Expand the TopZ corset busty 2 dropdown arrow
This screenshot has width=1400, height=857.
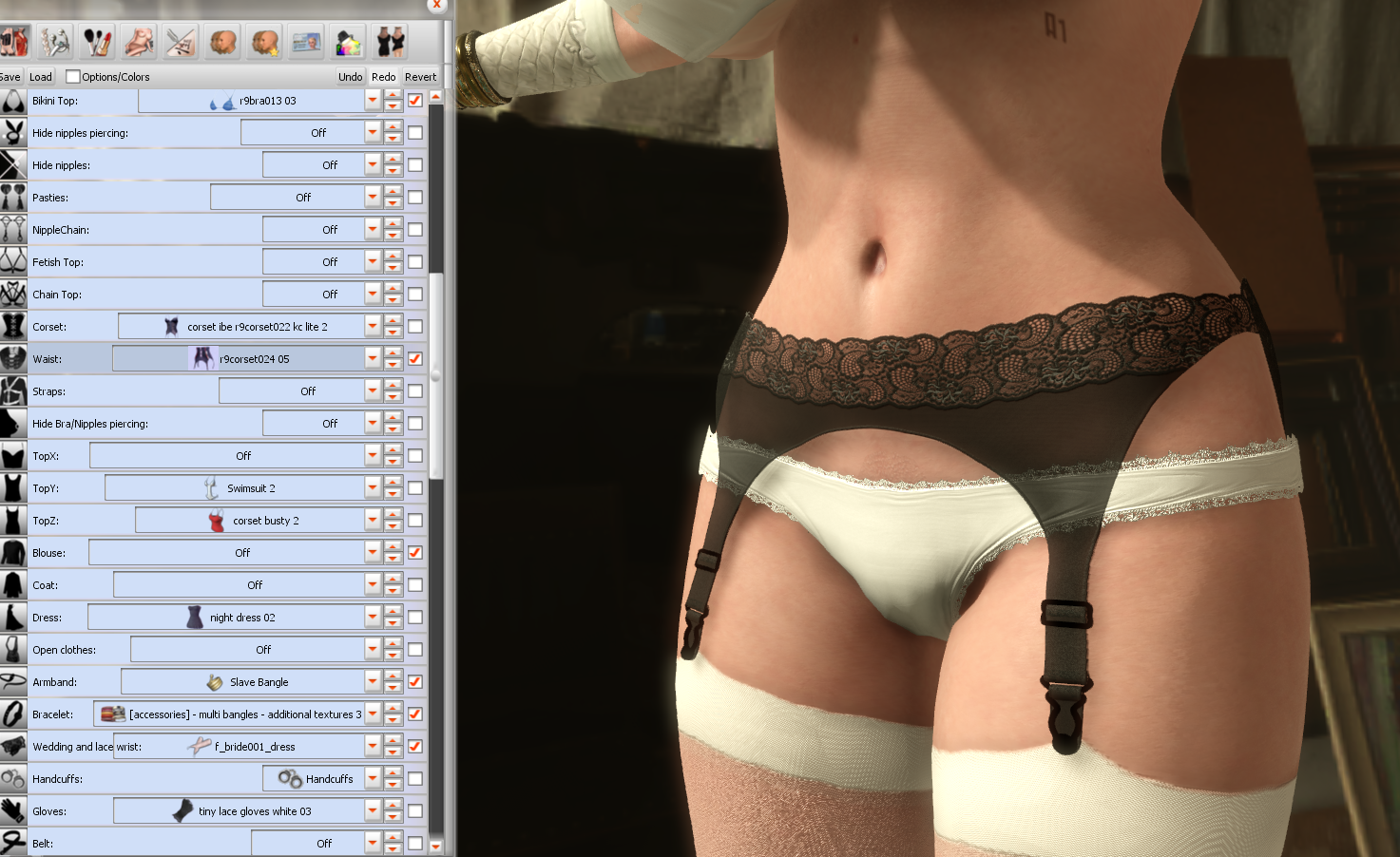pos(373,520)
